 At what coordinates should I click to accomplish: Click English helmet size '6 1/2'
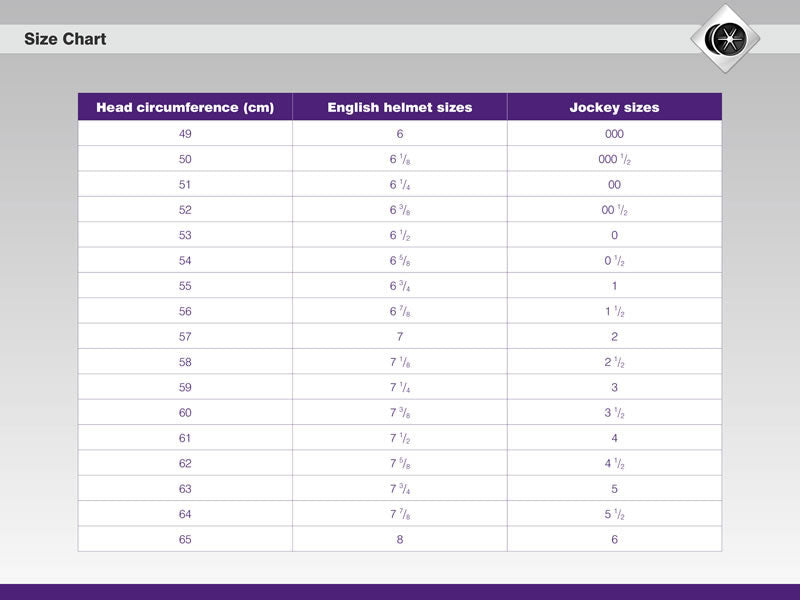pos(400,235)
